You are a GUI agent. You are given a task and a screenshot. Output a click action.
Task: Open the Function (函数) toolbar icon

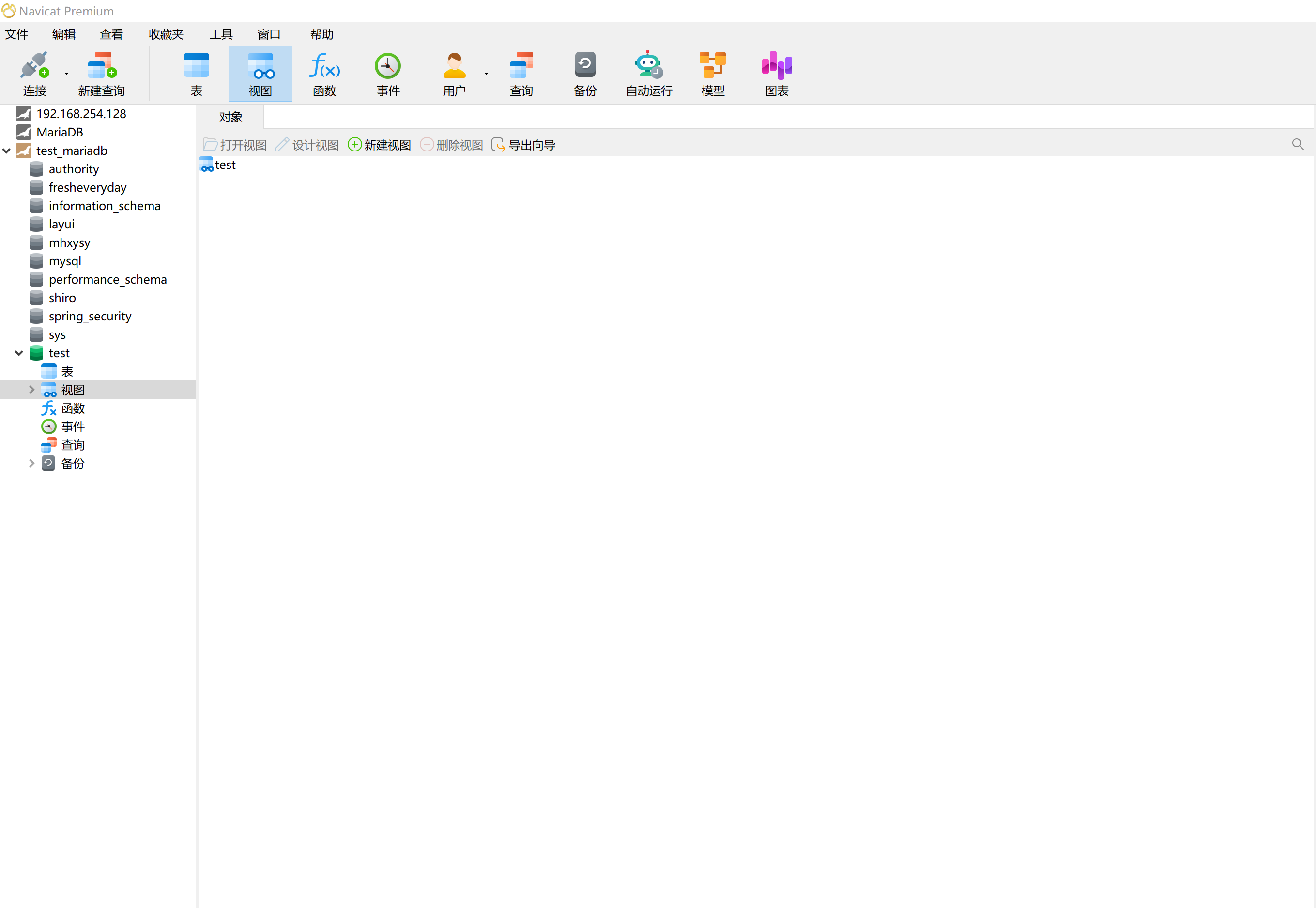pos(324,65)
